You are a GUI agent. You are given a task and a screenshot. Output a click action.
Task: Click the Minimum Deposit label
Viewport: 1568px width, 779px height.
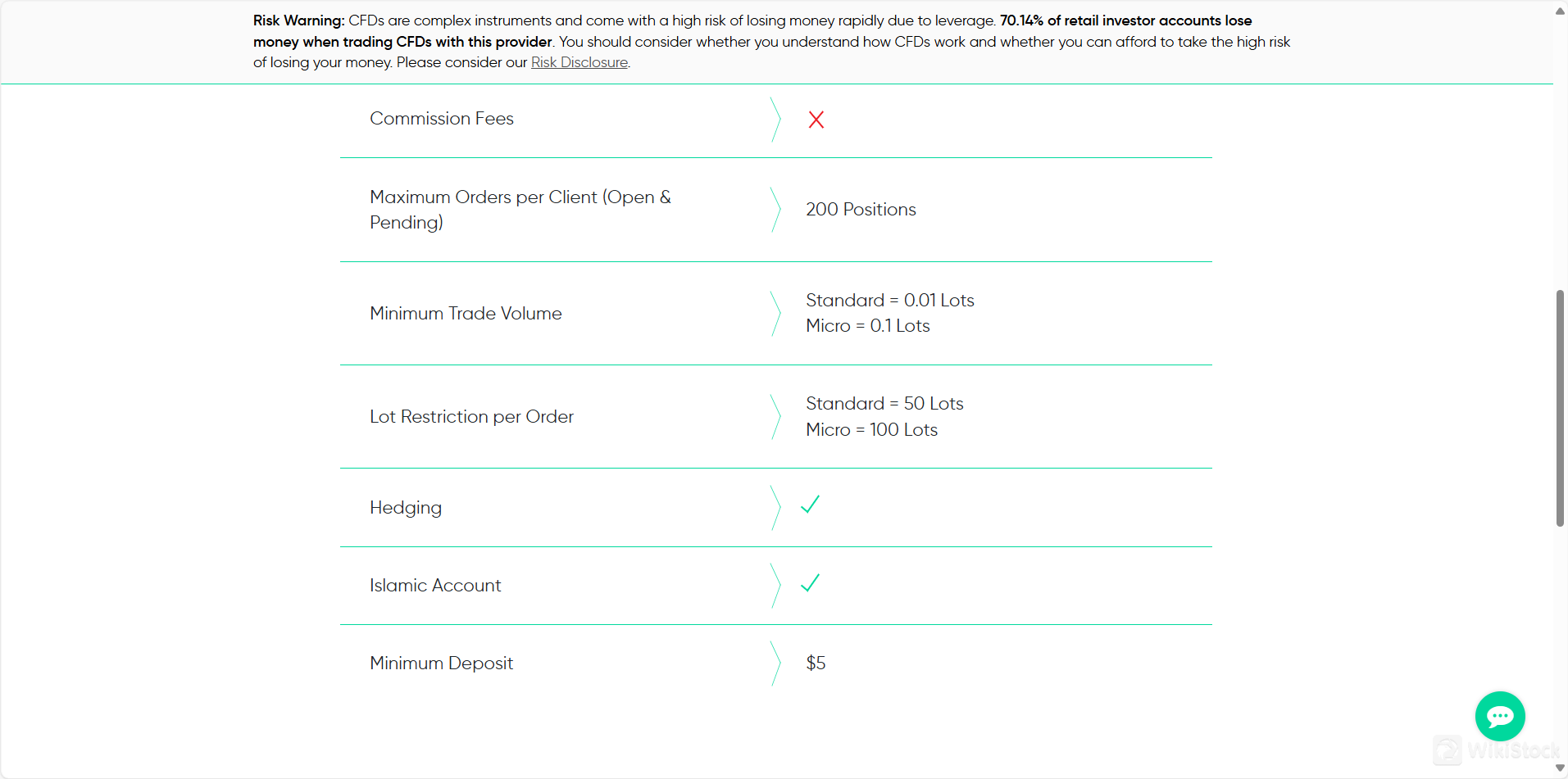pos(441,664)
